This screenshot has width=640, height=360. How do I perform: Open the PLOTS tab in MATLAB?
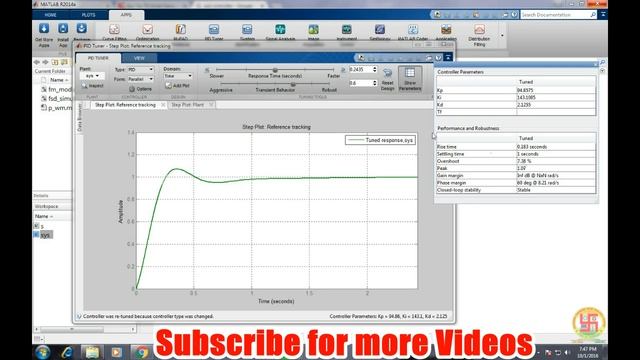point(88,15)
